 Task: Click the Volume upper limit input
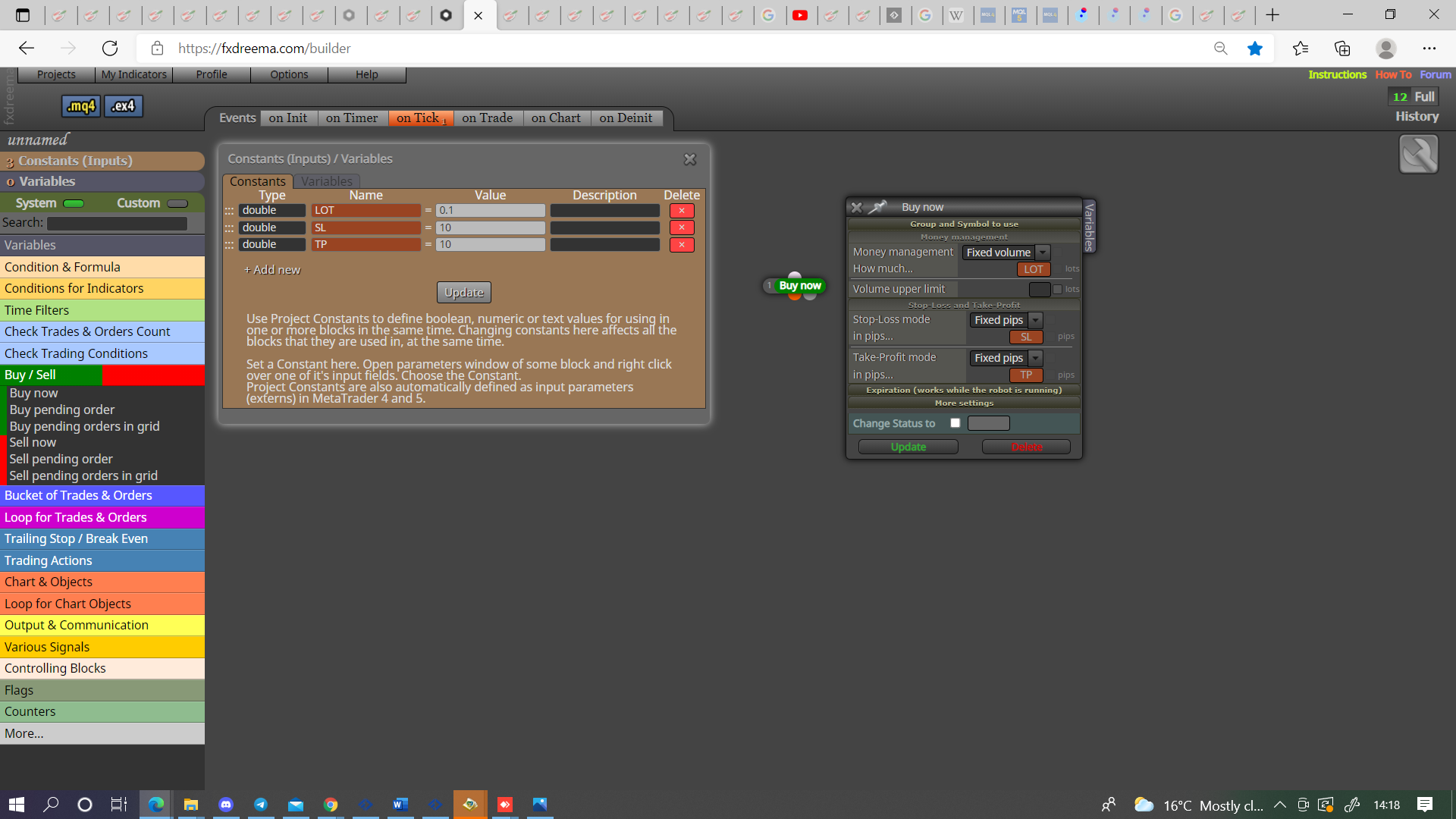(x=1040, y=290)
